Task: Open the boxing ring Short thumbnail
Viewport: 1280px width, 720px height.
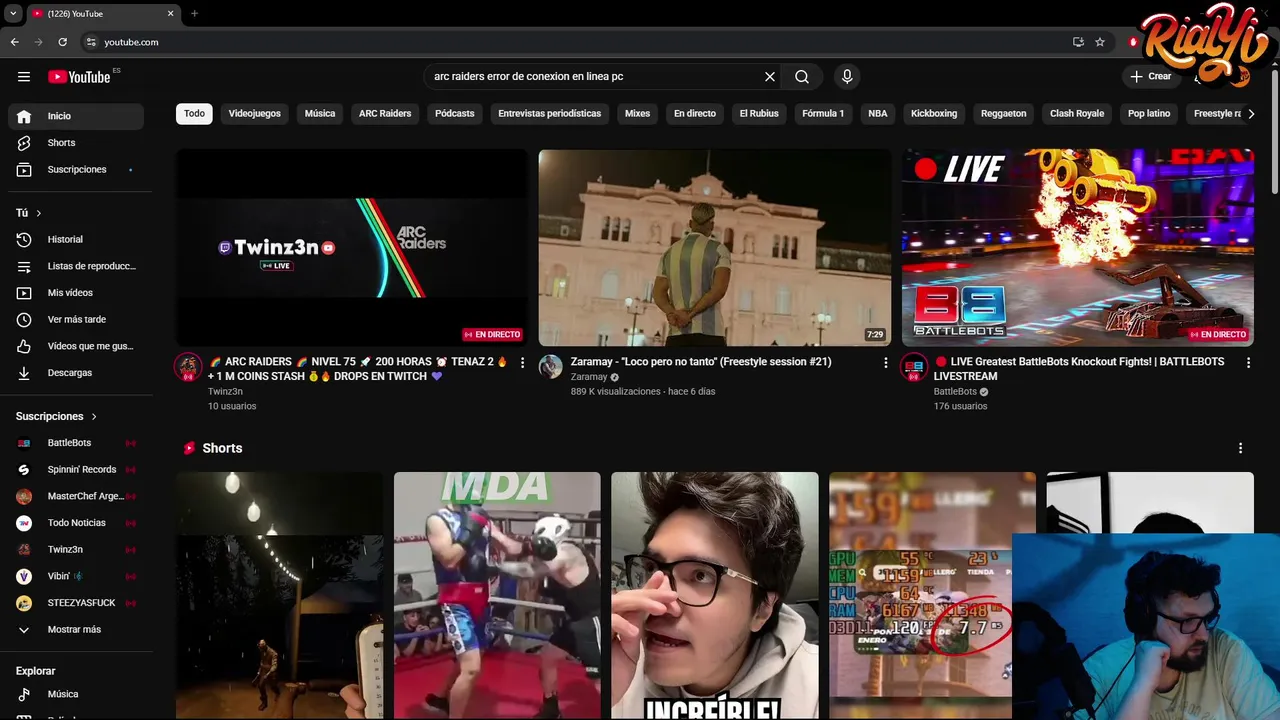Action: (x=497, y=596)
